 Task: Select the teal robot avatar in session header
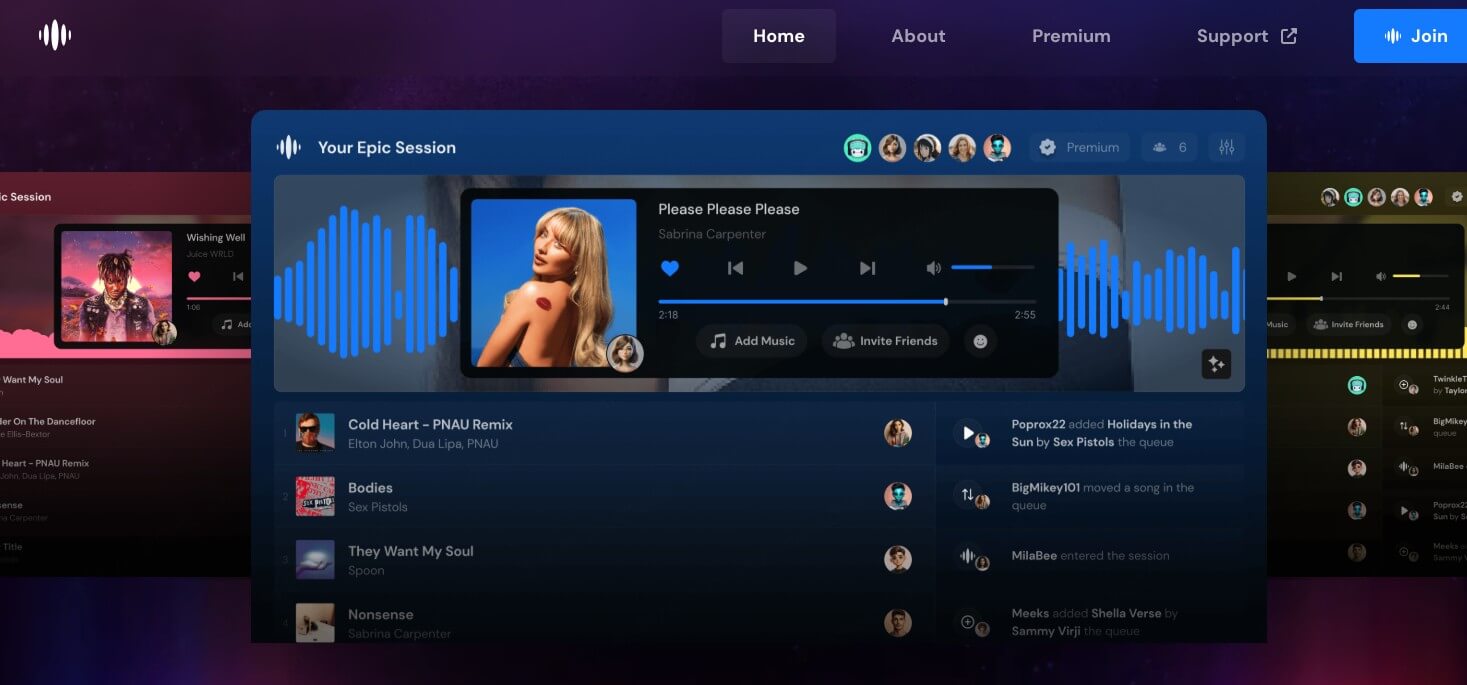point(857,148)
